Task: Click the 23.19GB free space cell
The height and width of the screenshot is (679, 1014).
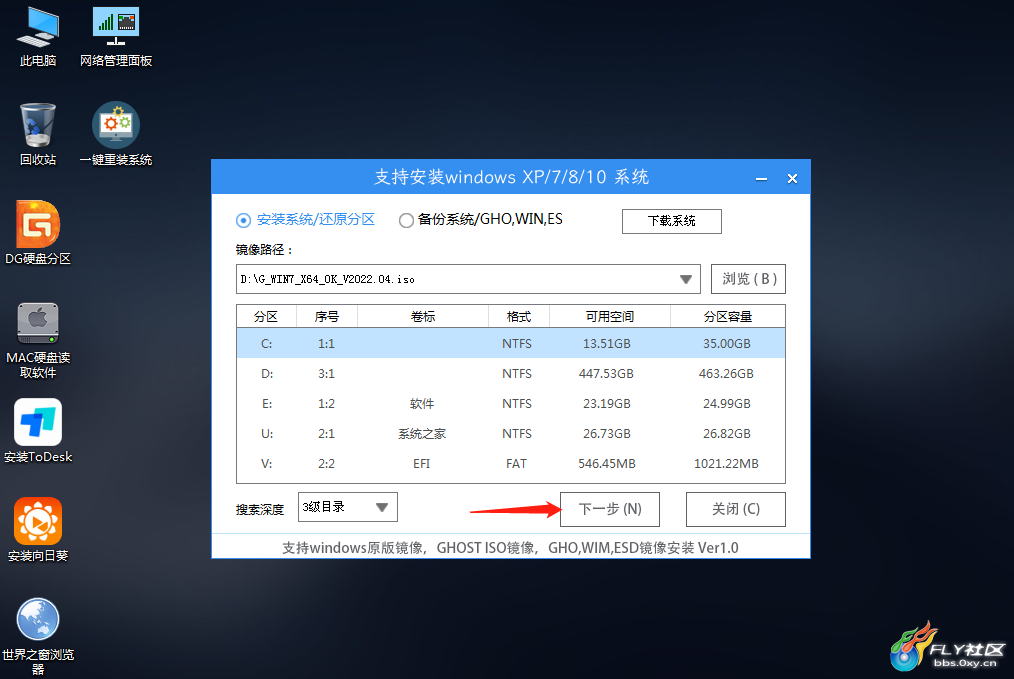Action: (607, 404)
